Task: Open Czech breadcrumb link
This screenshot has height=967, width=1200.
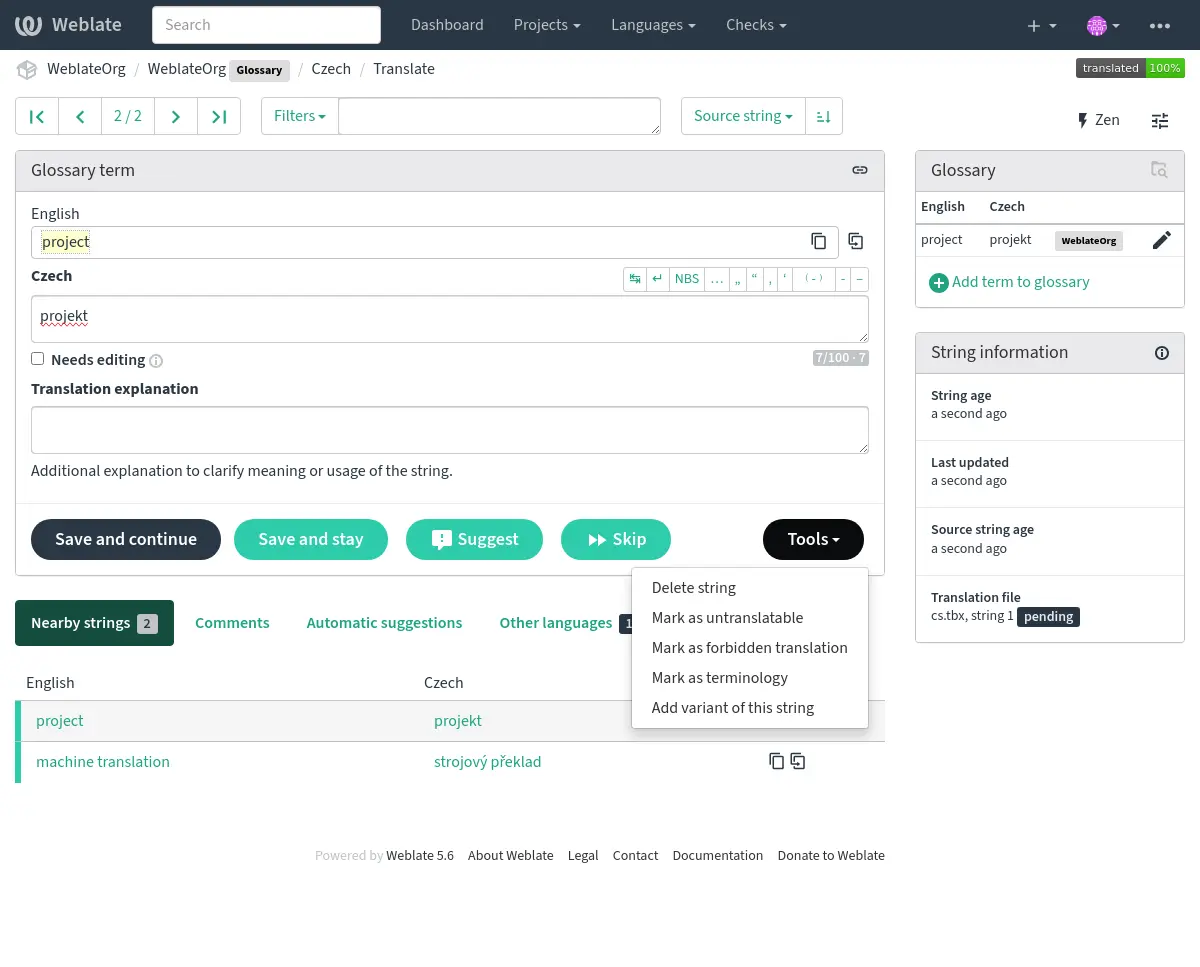Action: pos(331,69)
